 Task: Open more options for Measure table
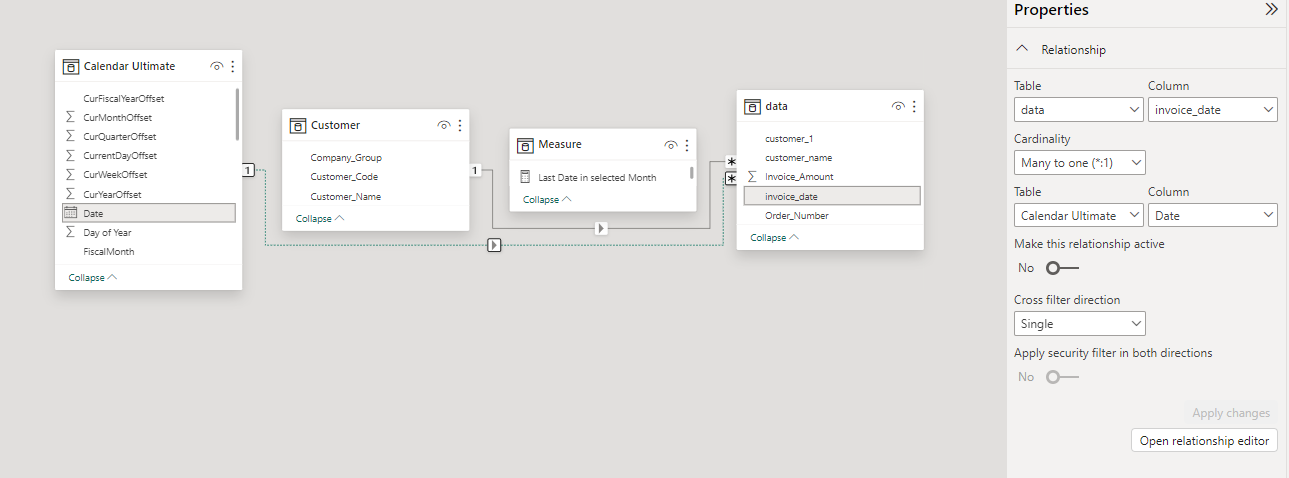[687, 145]
